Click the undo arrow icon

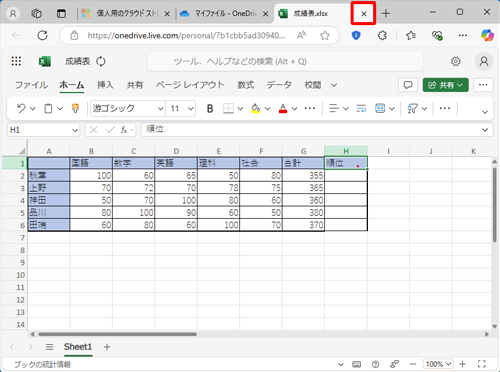click(21, 108)
